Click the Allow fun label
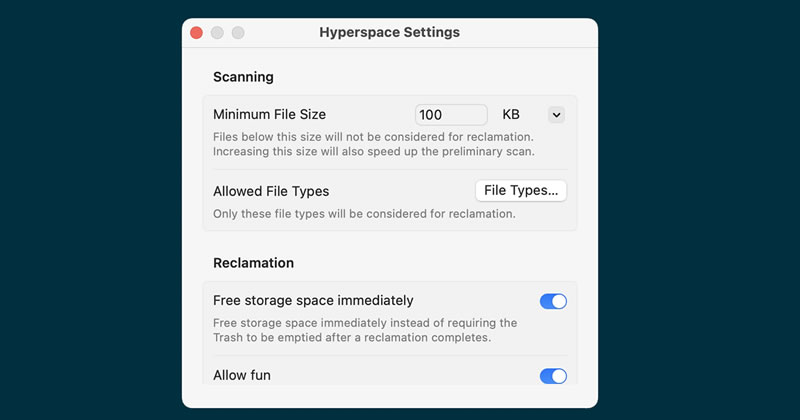Viewport: 800px width, 420px height. (242, 375)
